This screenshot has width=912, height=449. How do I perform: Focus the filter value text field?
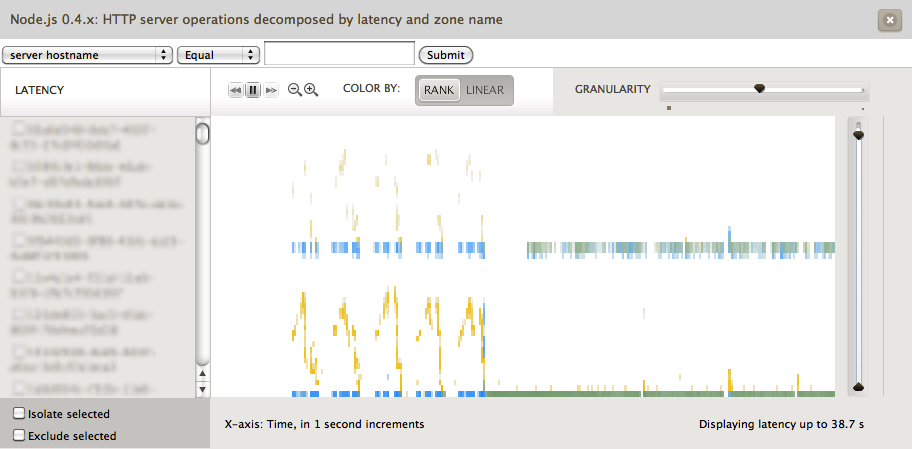339,54
